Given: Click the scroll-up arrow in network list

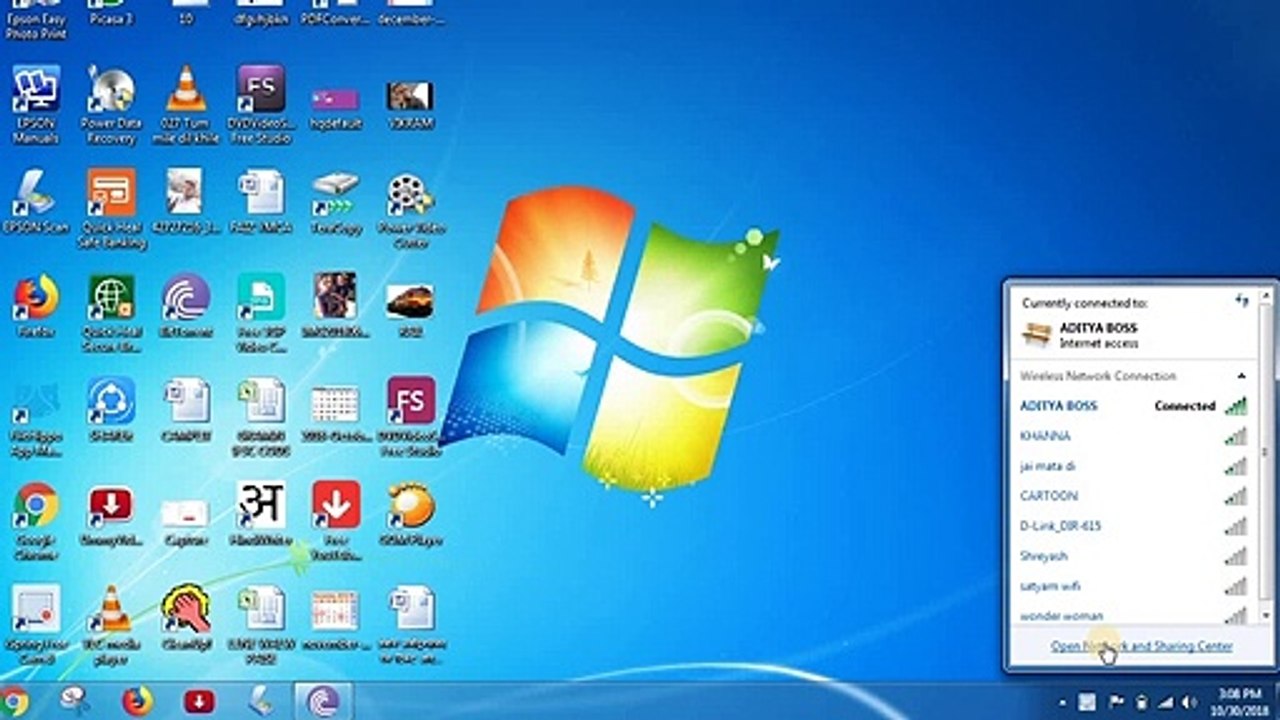Looking at the screenshot, I should click(x=1266, y=294).
